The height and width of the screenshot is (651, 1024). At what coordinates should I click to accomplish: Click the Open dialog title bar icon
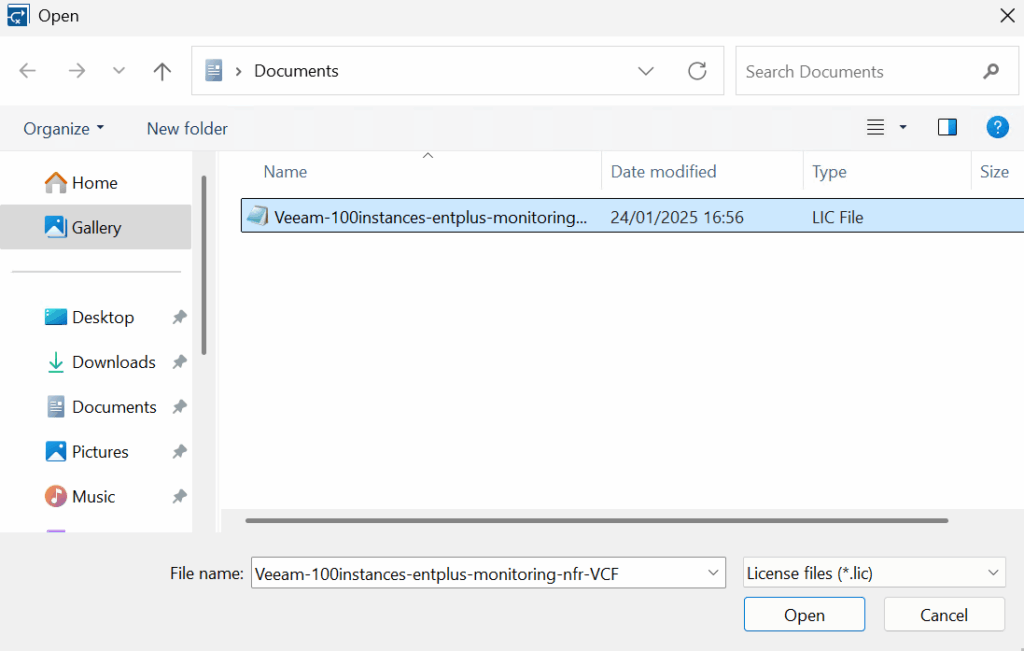coord(18,16)
